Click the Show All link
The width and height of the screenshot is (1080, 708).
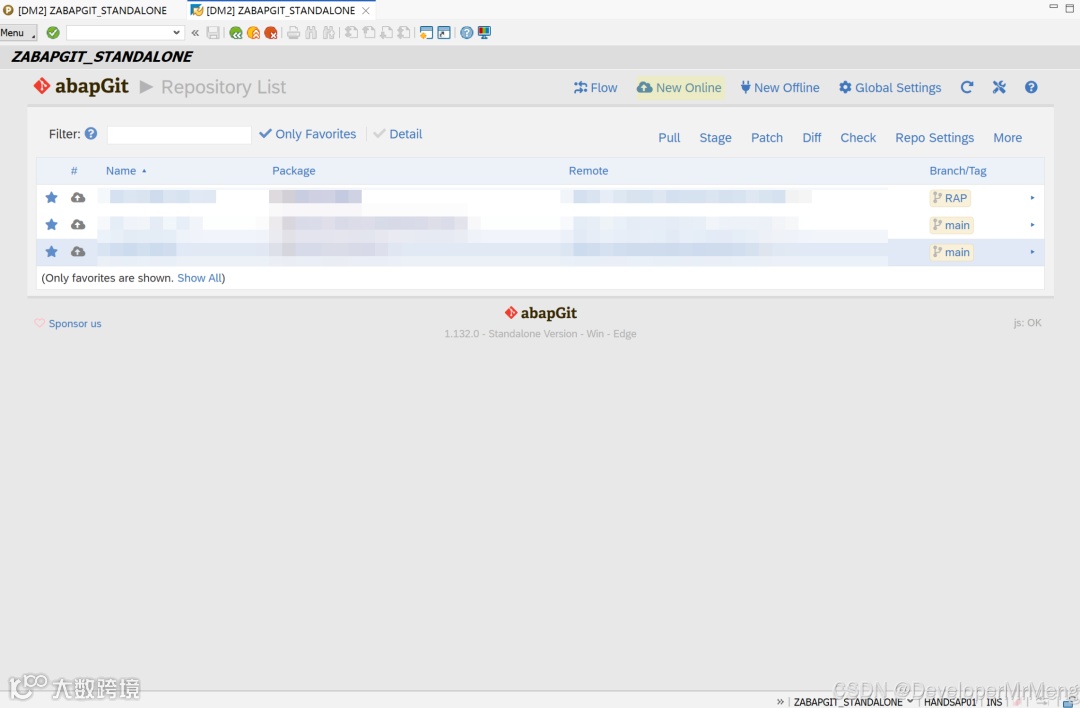[x=200, y=278]
